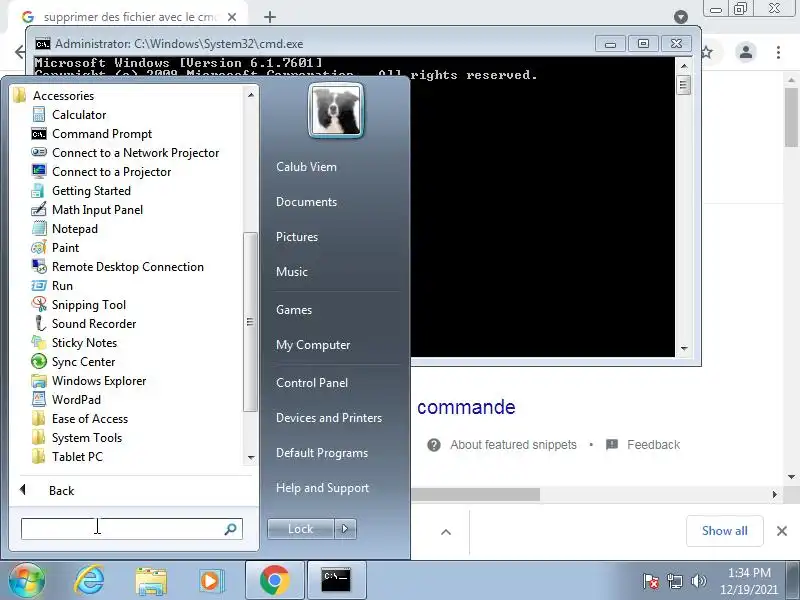Click the Windows Start orb
Screen dimensions: 800x600
27,580
